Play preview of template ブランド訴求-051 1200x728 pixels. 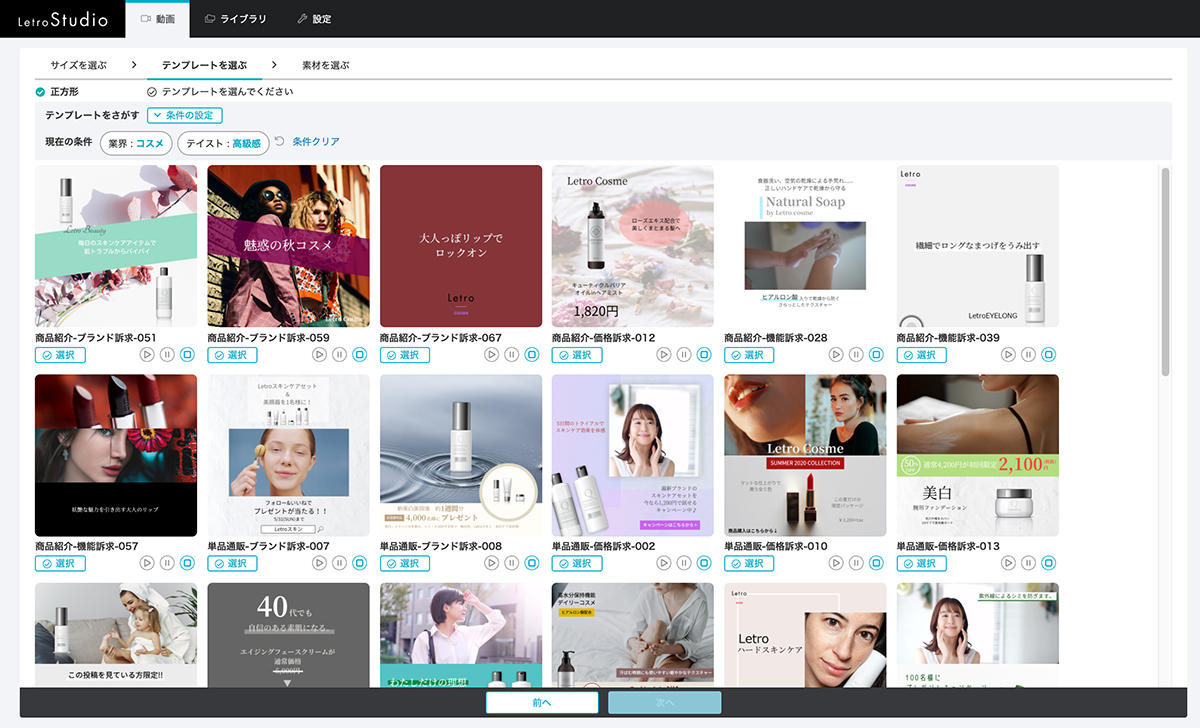click(x=147, y=355)
